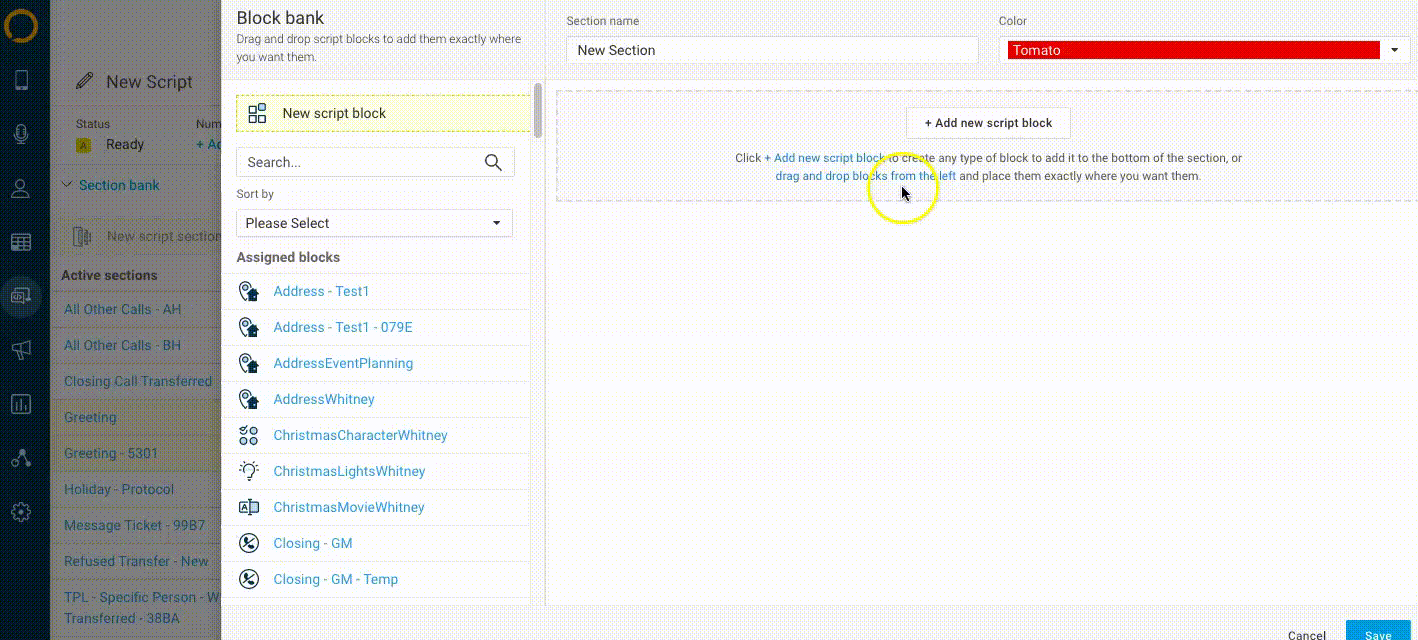Click Cancel to discard the section
1418x640 pixels.
(1306, 634)
